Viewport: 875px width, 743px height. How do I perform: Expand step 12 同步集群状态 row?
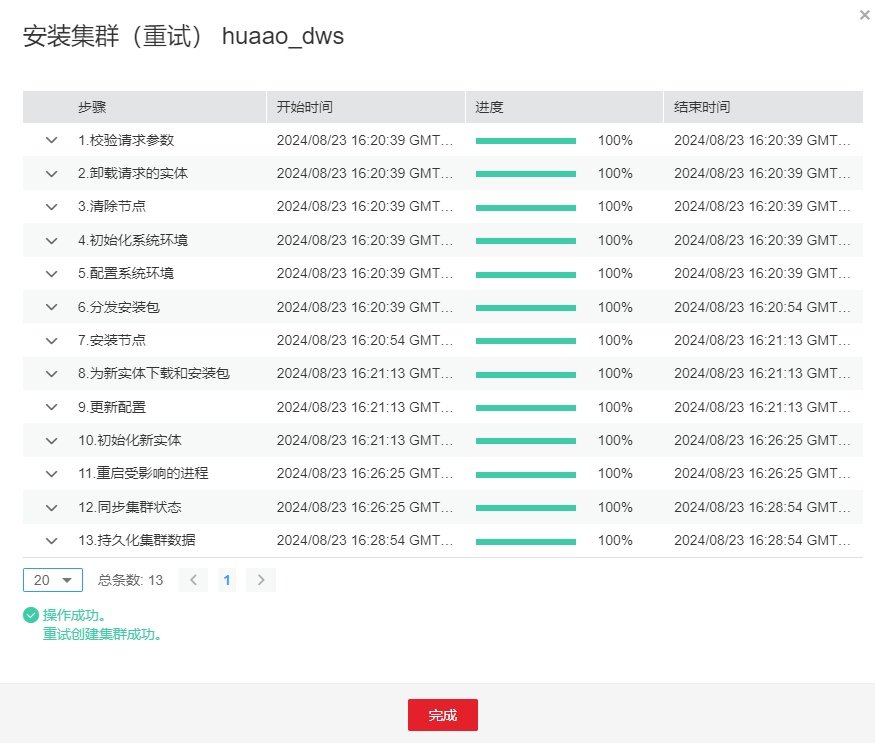pos(51,507)
